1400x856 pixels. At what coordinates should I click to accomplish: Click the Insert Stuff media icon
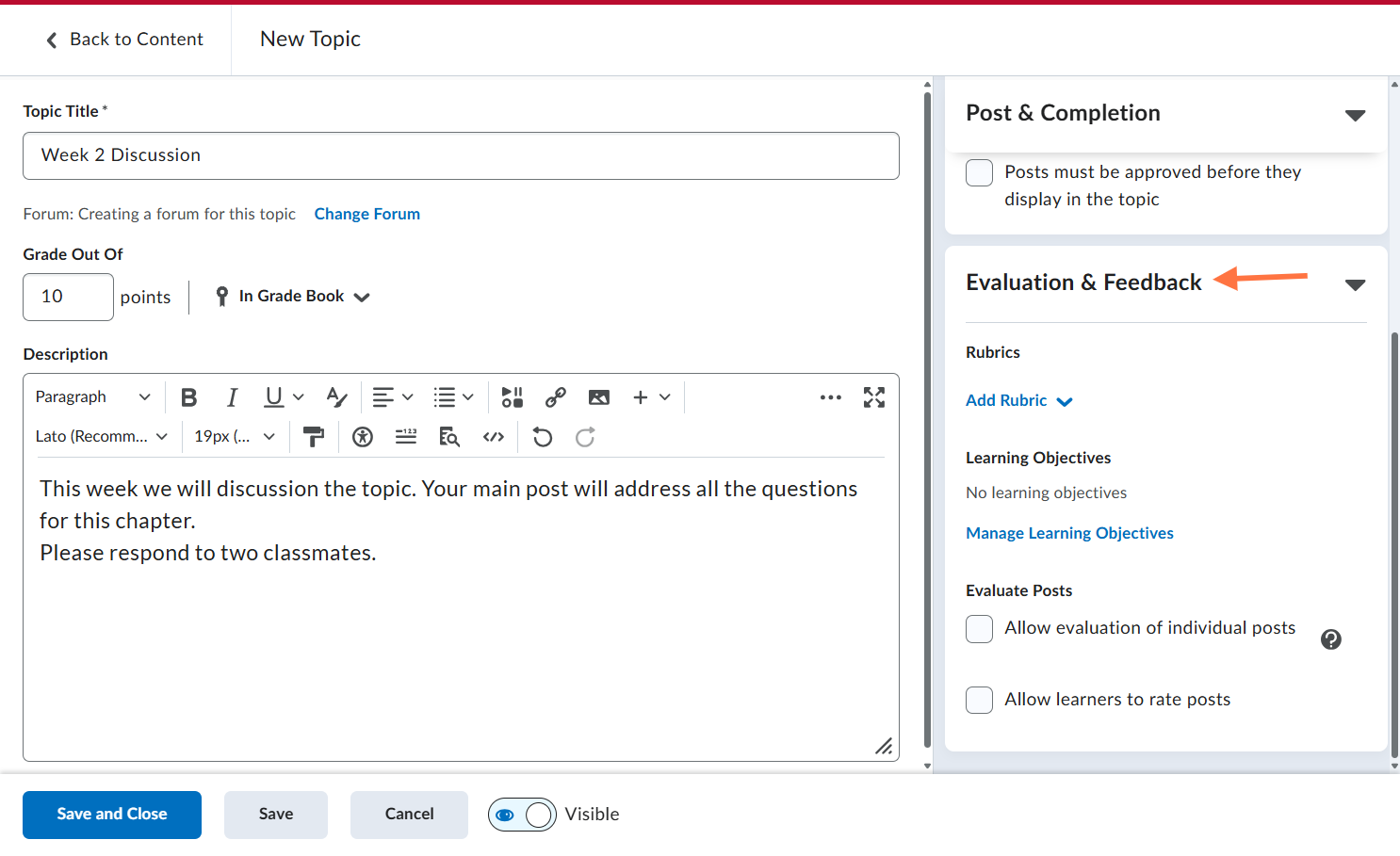(x=513, y=397)
